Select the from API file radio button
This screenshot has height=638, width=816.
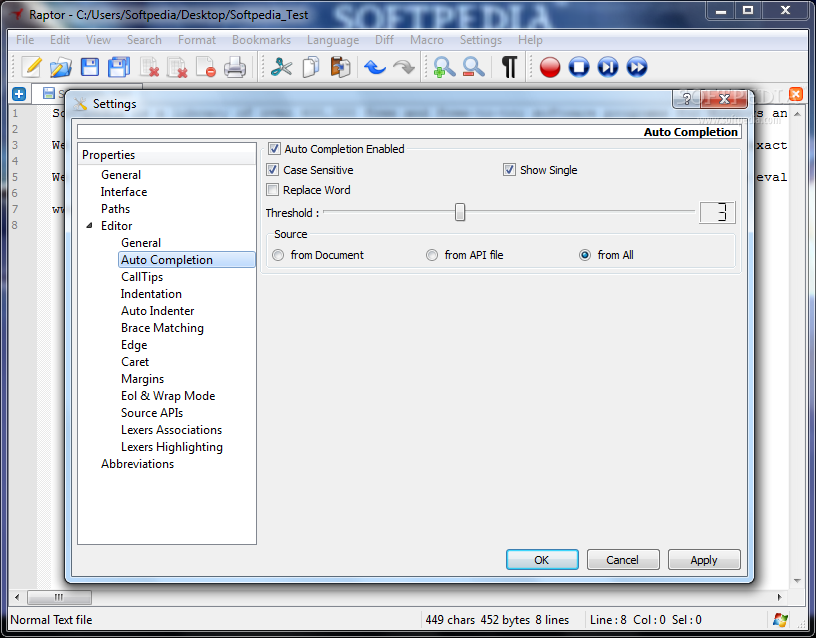tap(432, 255)
